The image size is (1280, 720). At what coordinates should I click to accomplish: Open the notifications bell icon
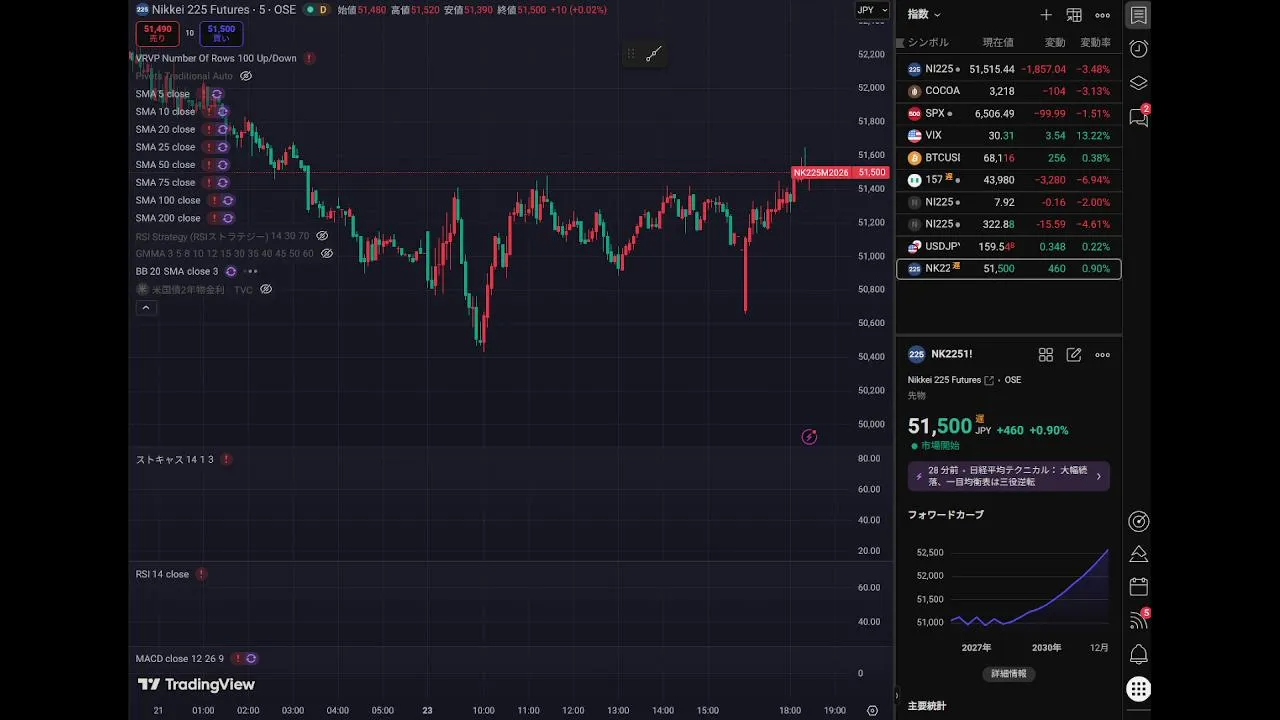[x=1138, y=655]
